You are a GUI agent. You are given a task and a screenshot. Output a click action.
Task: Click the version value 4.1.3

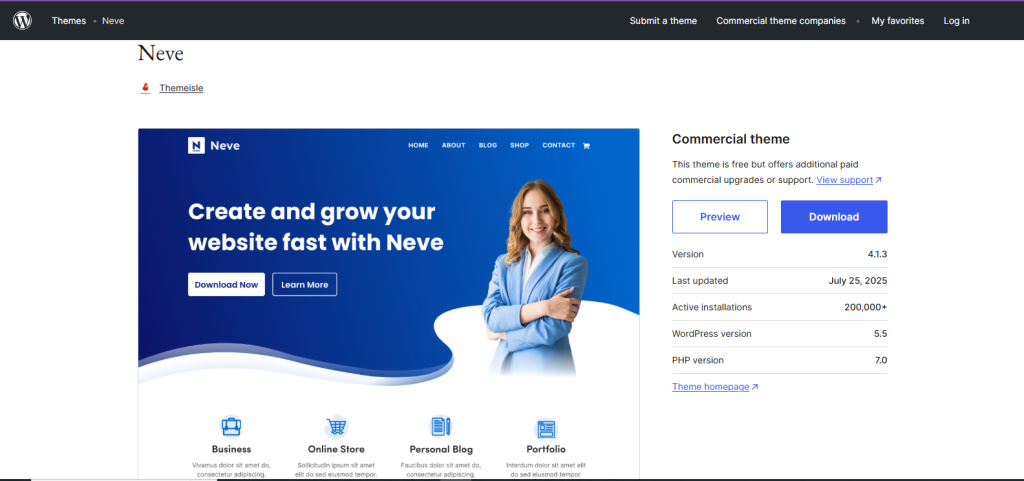(877, 254)
